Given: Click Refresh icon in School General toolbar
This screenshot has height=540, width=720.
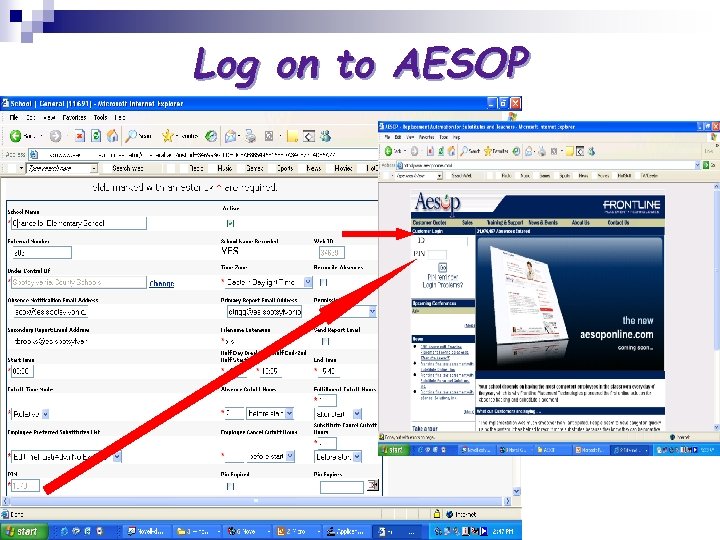Looking at the screenshot, I should point(96,136).
